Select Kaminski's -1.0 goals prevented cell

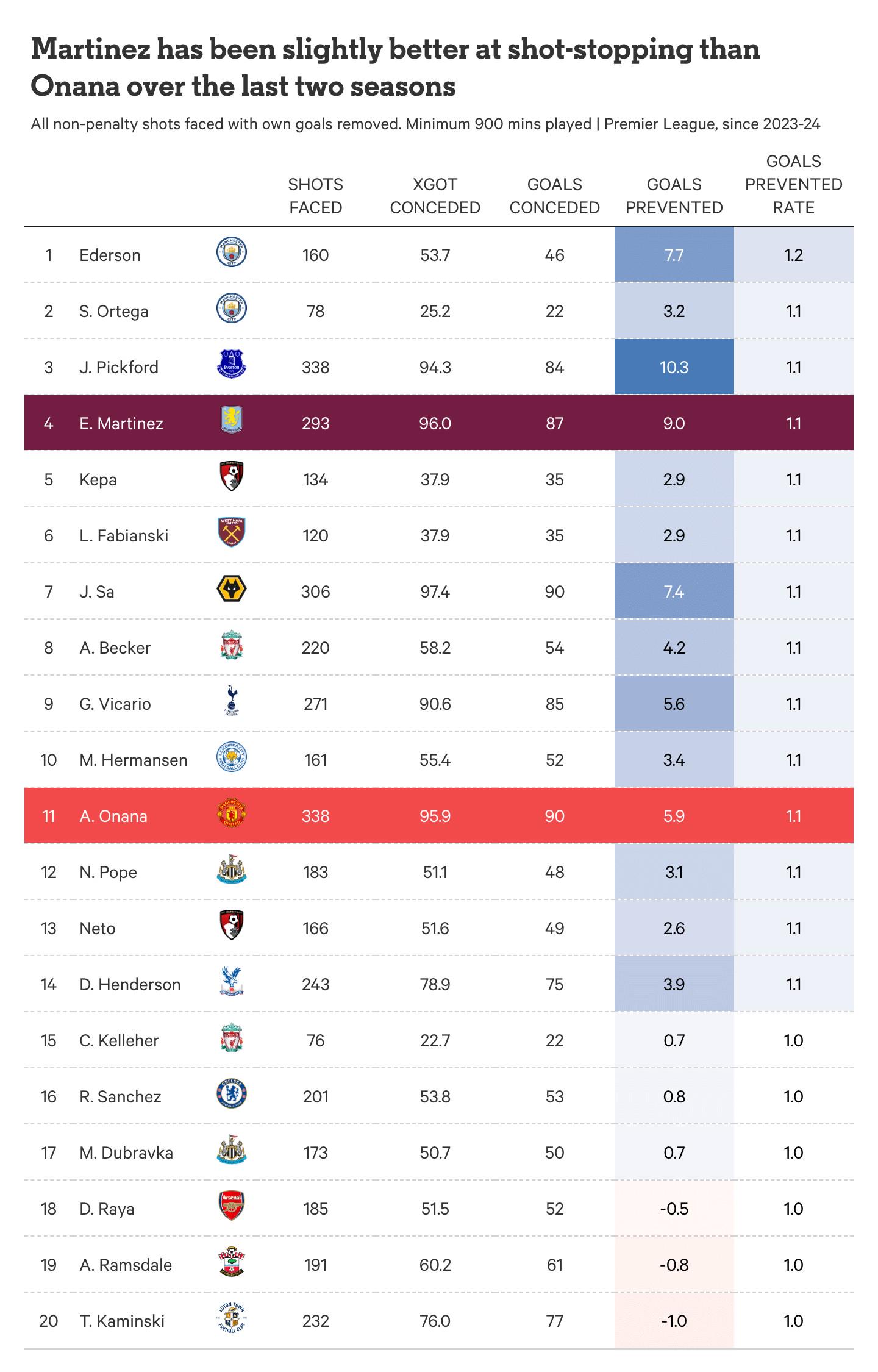tap(674, 1321)
